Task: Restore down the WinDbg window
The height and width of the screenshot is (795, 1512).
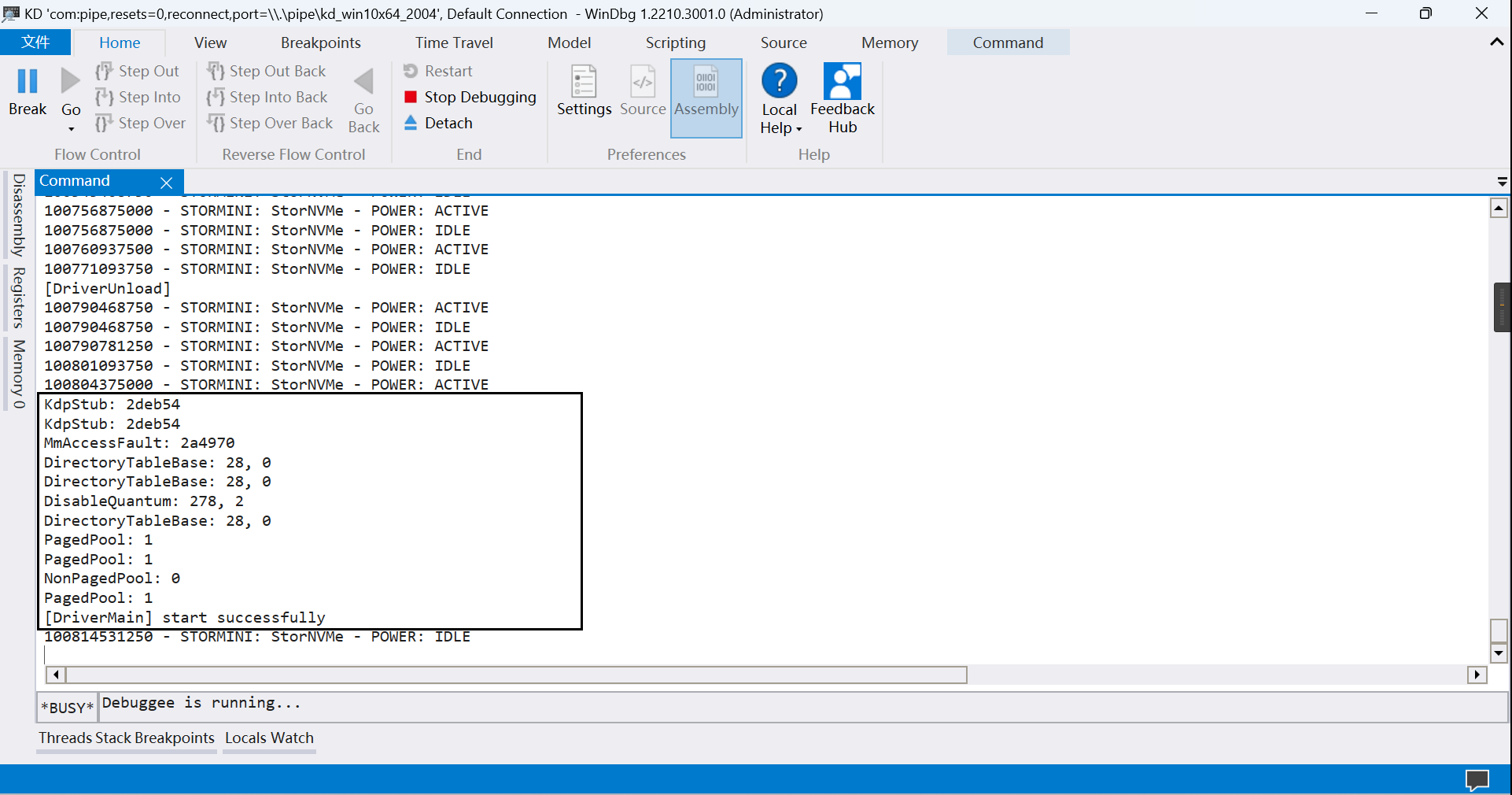Action: click(x=1425, y=13)
